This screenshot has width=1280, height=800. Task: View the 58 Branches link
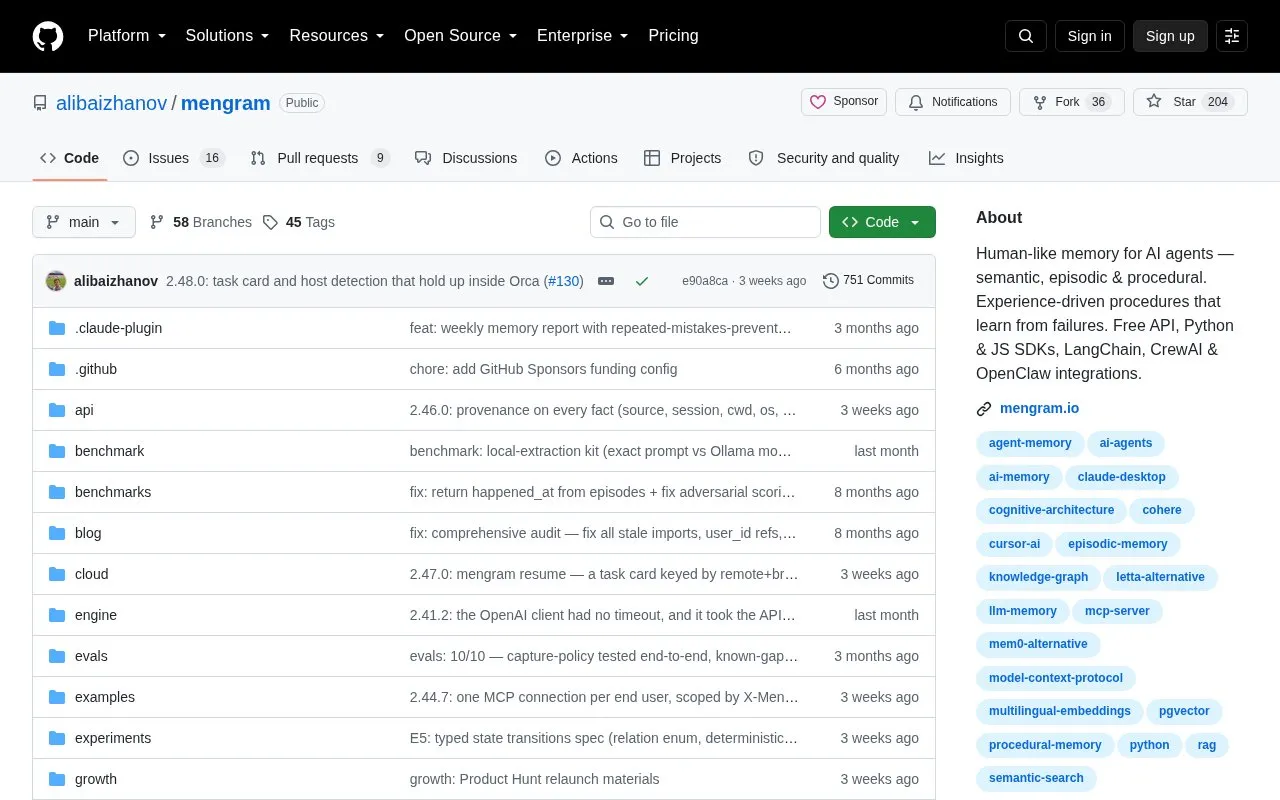coord(201,222)
